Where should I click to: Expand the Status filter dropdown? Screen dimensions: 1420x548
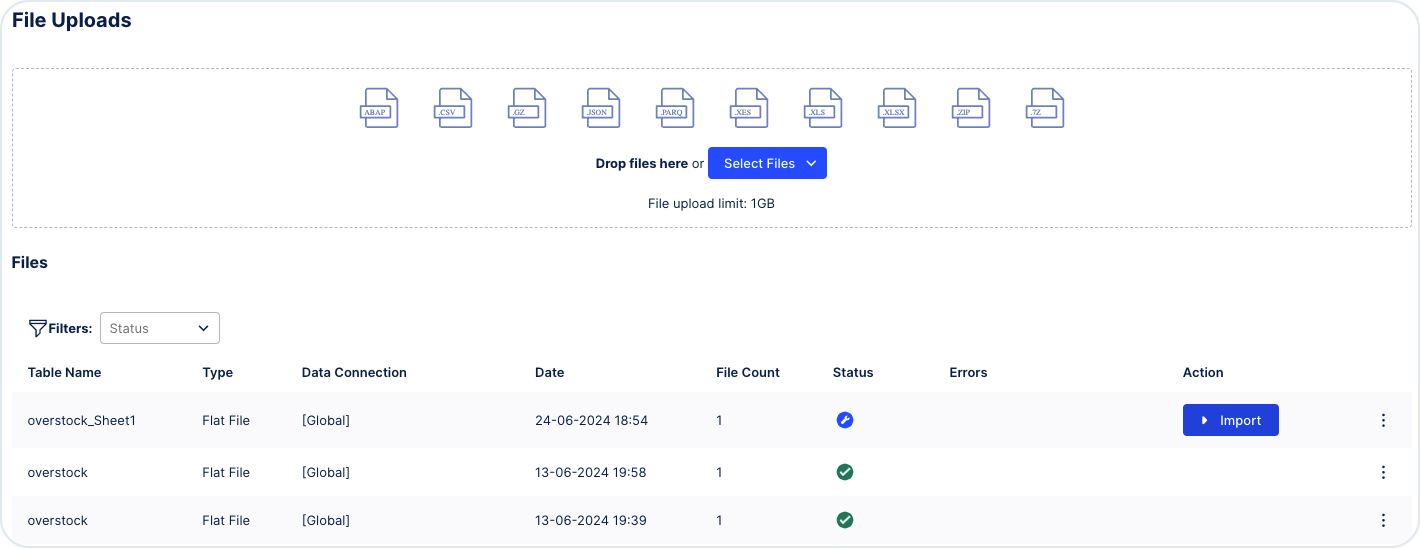tap(160, 328)
